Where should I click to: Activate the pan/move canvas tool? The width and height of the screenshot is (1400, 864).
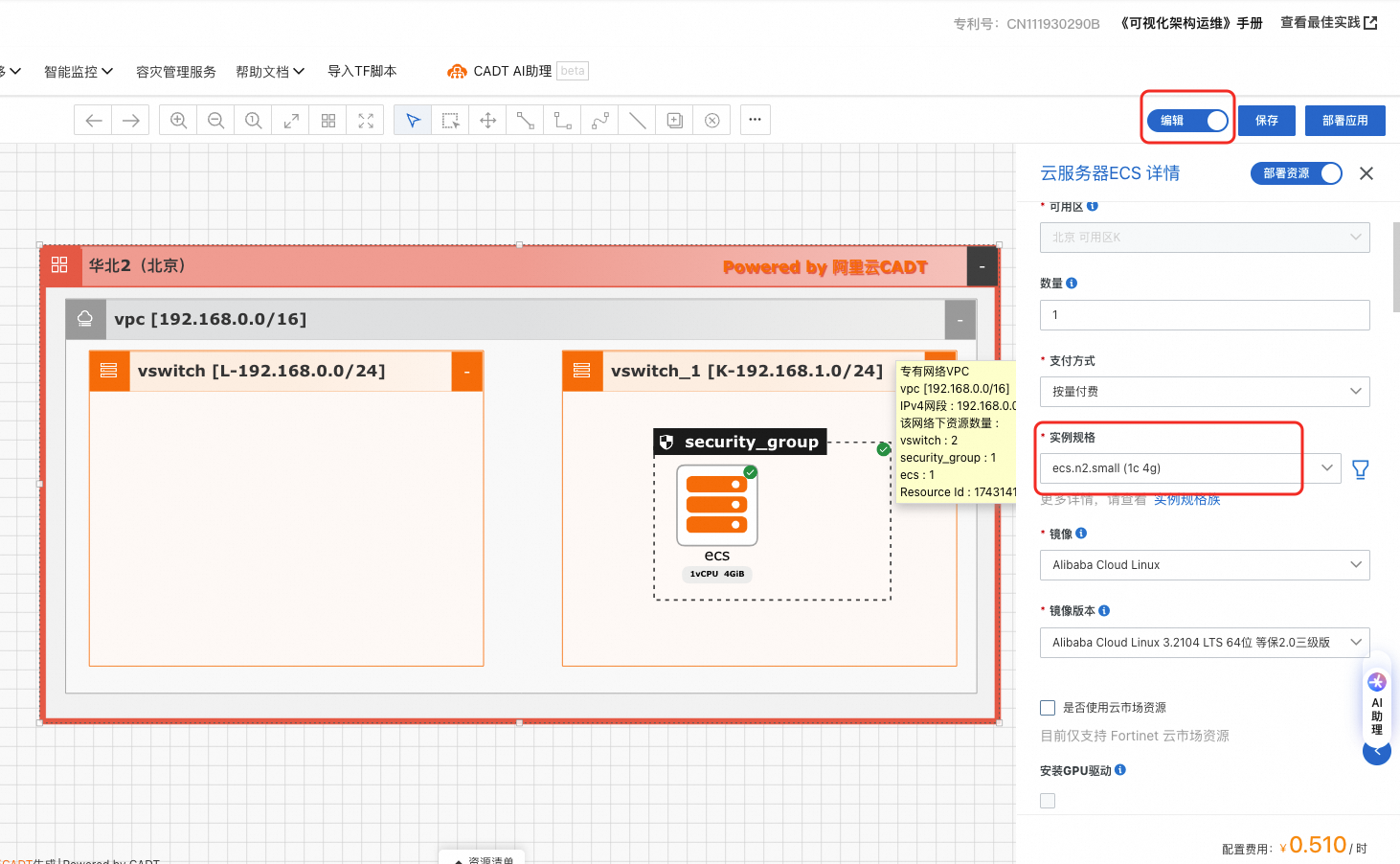pyautogui.click(x=487, y=120)
